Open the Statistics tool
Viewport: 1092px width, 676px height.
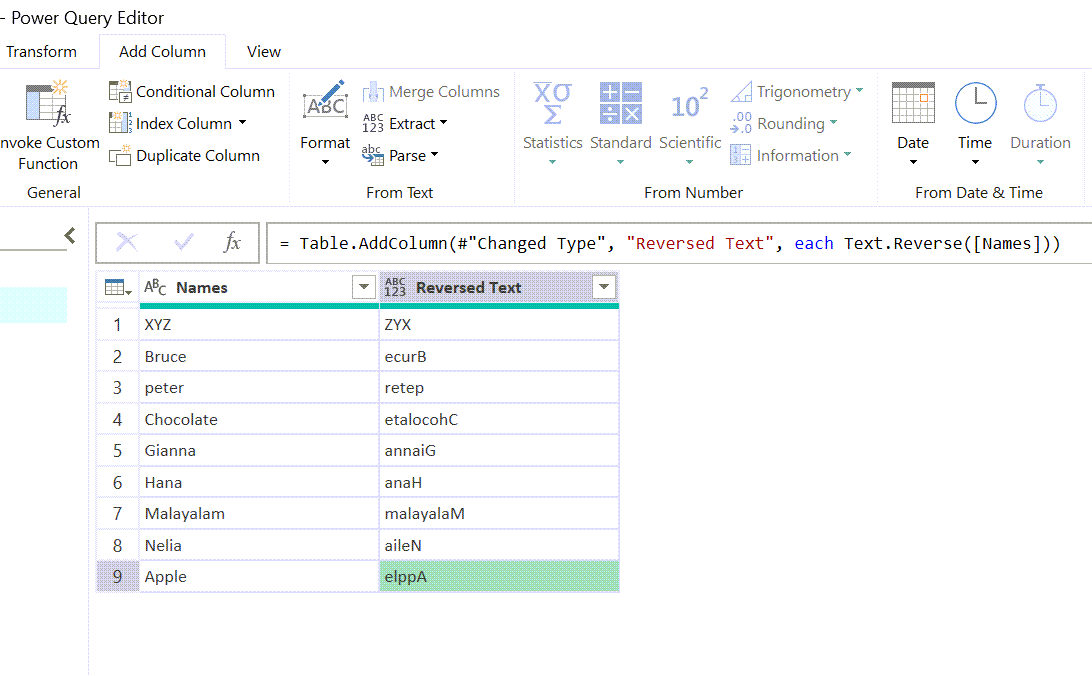tap(552, 122)
